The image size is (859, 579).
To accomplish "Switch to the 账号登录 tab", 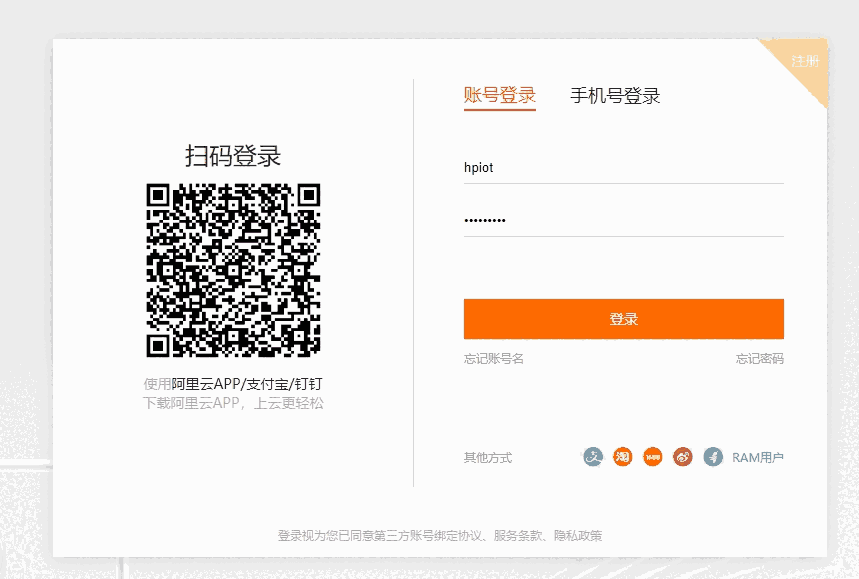I will (499, 96).
